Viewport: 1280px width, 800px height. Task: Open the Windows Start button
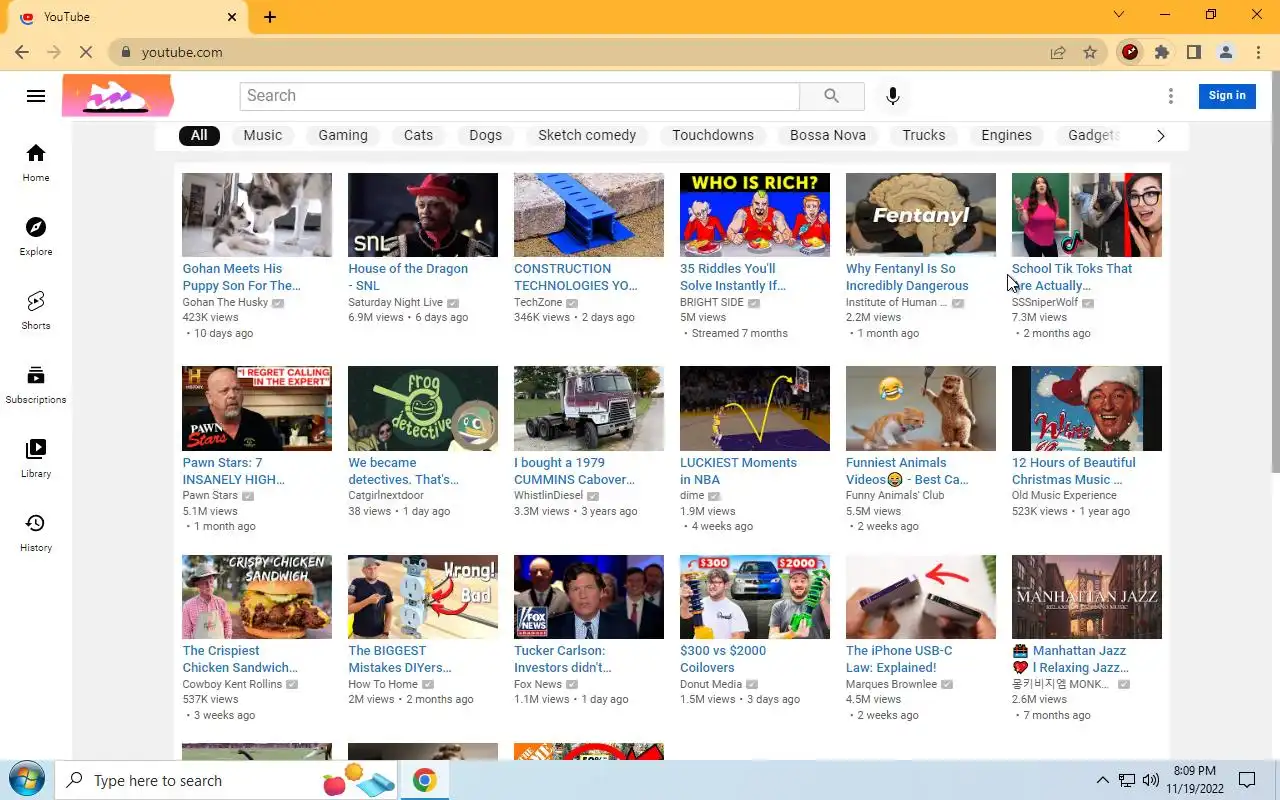point(26,780)
